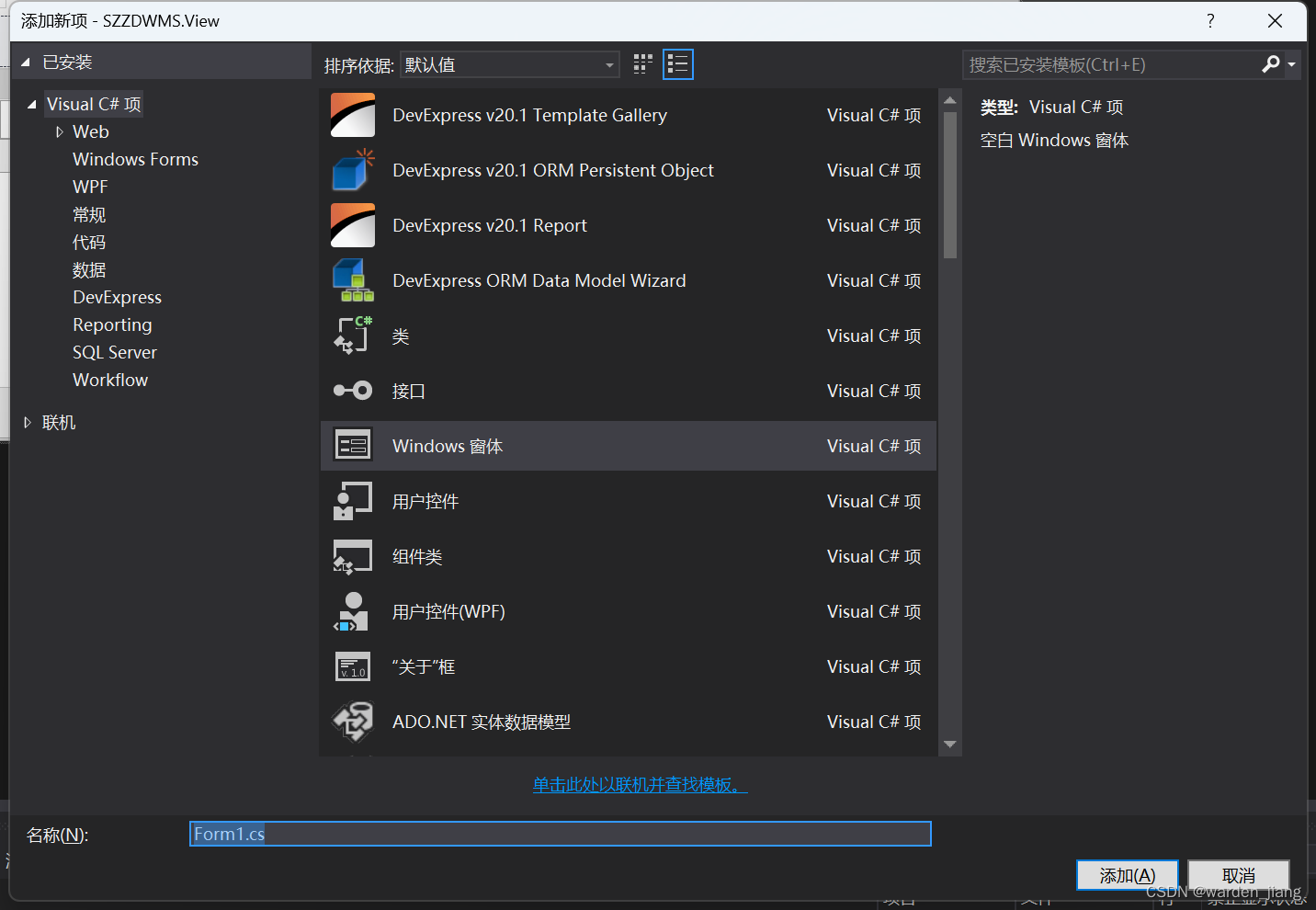This screenshot has height=910, width=1316.
Task: Click the template list scroll down arrow
Action: pyautogui.click(x=950, y=745)
